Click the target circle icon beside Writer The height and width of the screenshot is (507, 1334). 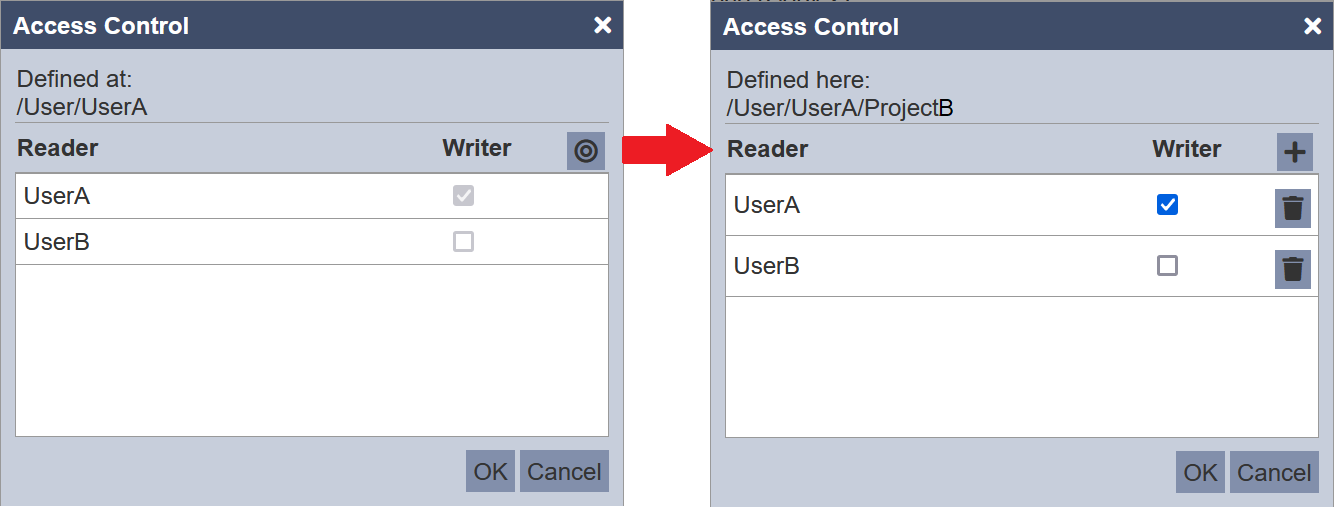[586, 151]
